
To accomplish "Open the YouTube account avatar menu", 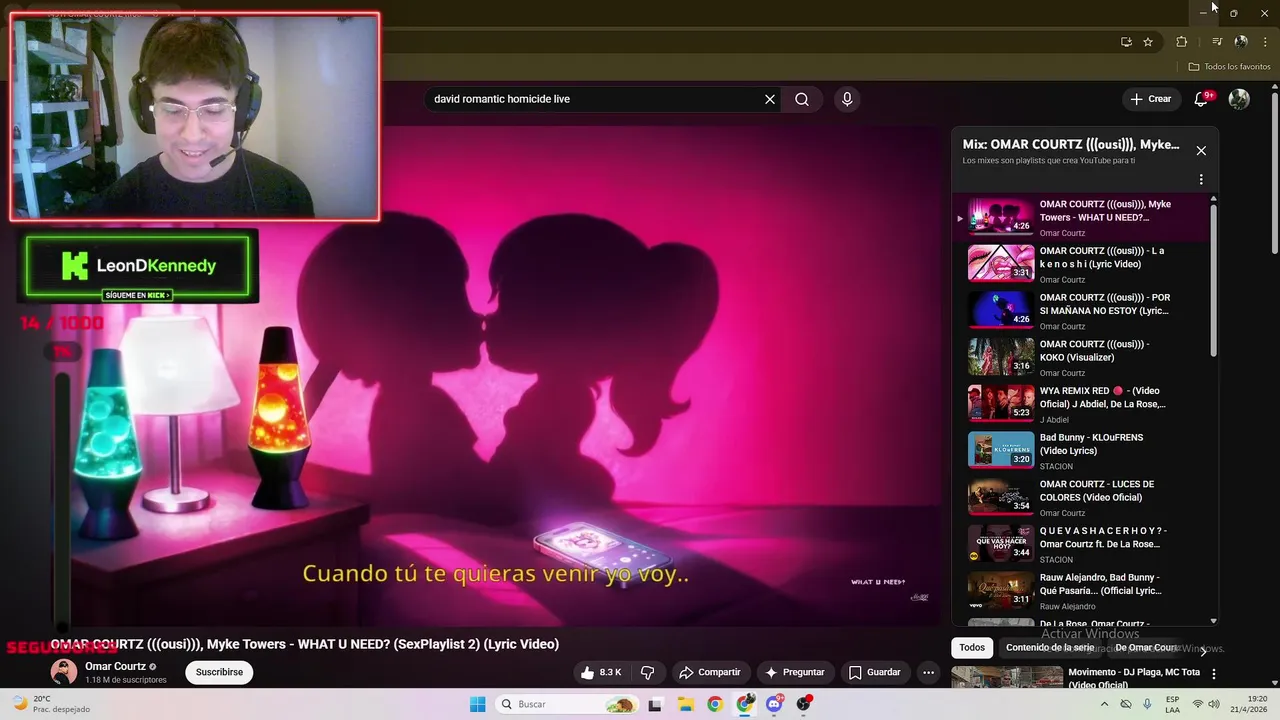I will coord(1239,99).
